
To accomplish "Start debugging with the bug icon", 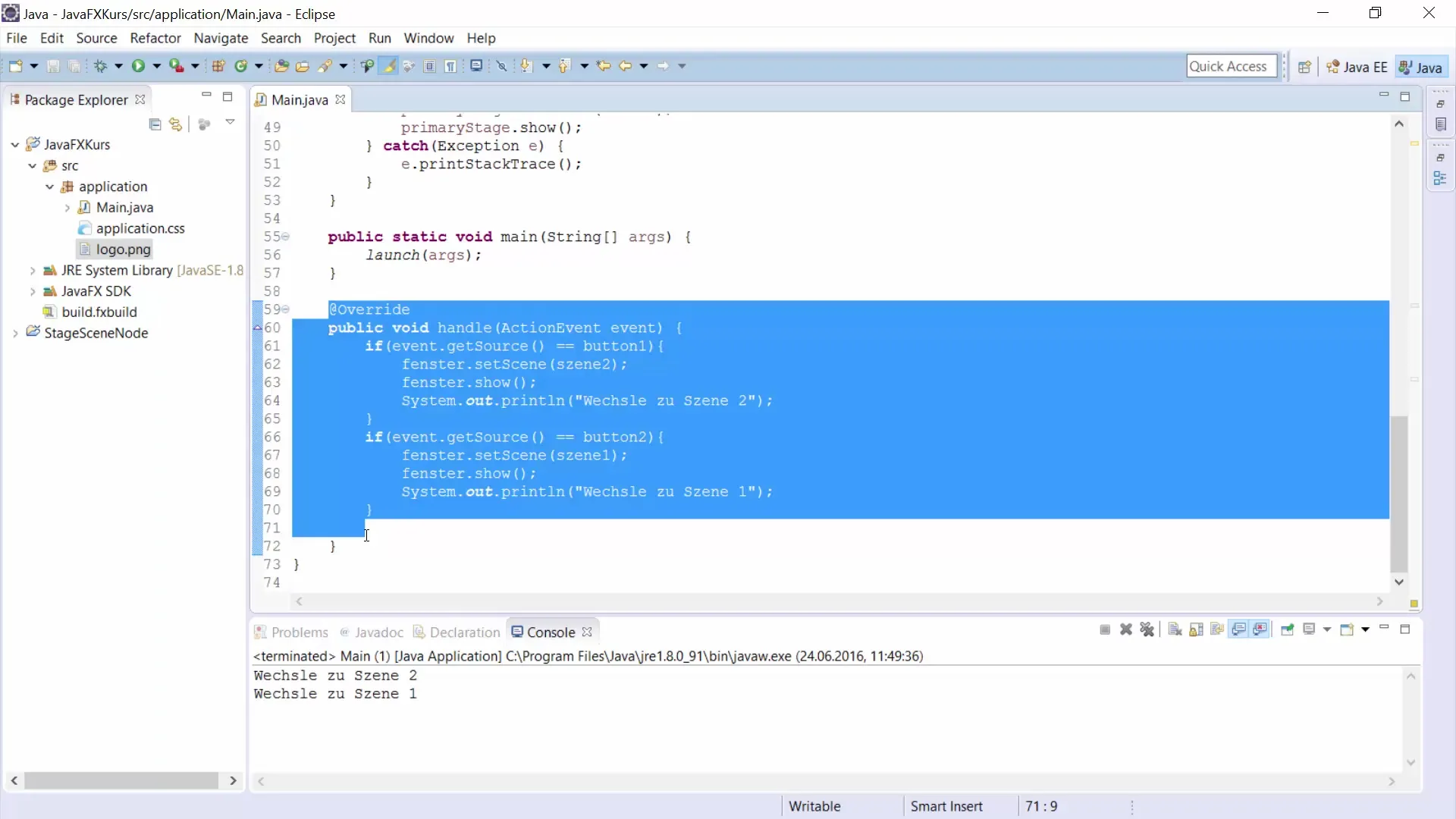I will [100, 67].
